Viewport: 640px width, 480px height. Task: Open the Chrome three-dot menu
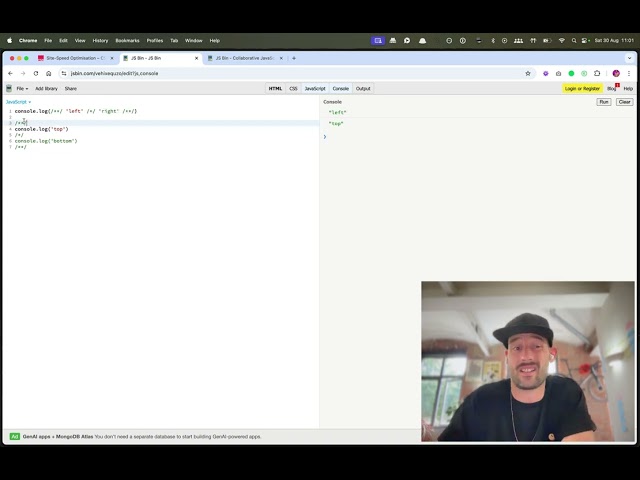(x=629, y=73)
